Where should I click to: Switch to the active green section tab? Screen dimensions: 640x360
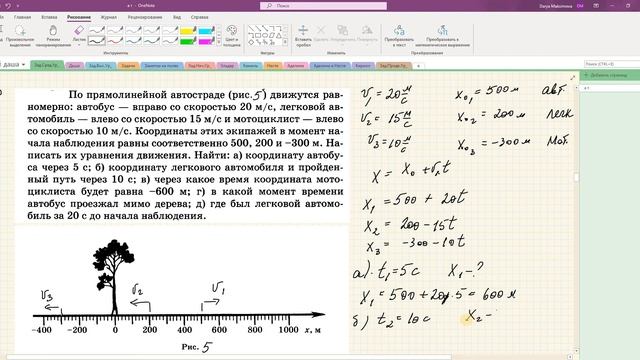point(47,65)
